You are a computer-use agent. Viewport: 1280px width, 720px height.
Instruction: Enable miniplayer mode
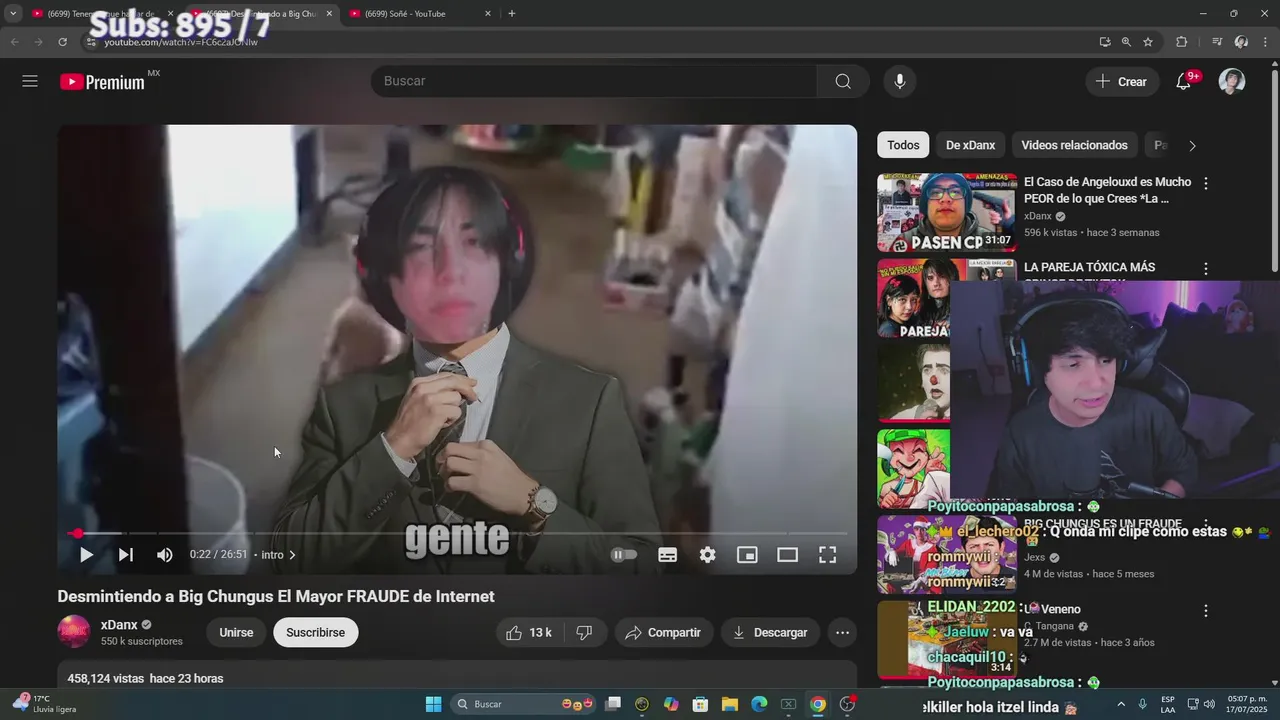pyautogui.click(x=747, y=554)
